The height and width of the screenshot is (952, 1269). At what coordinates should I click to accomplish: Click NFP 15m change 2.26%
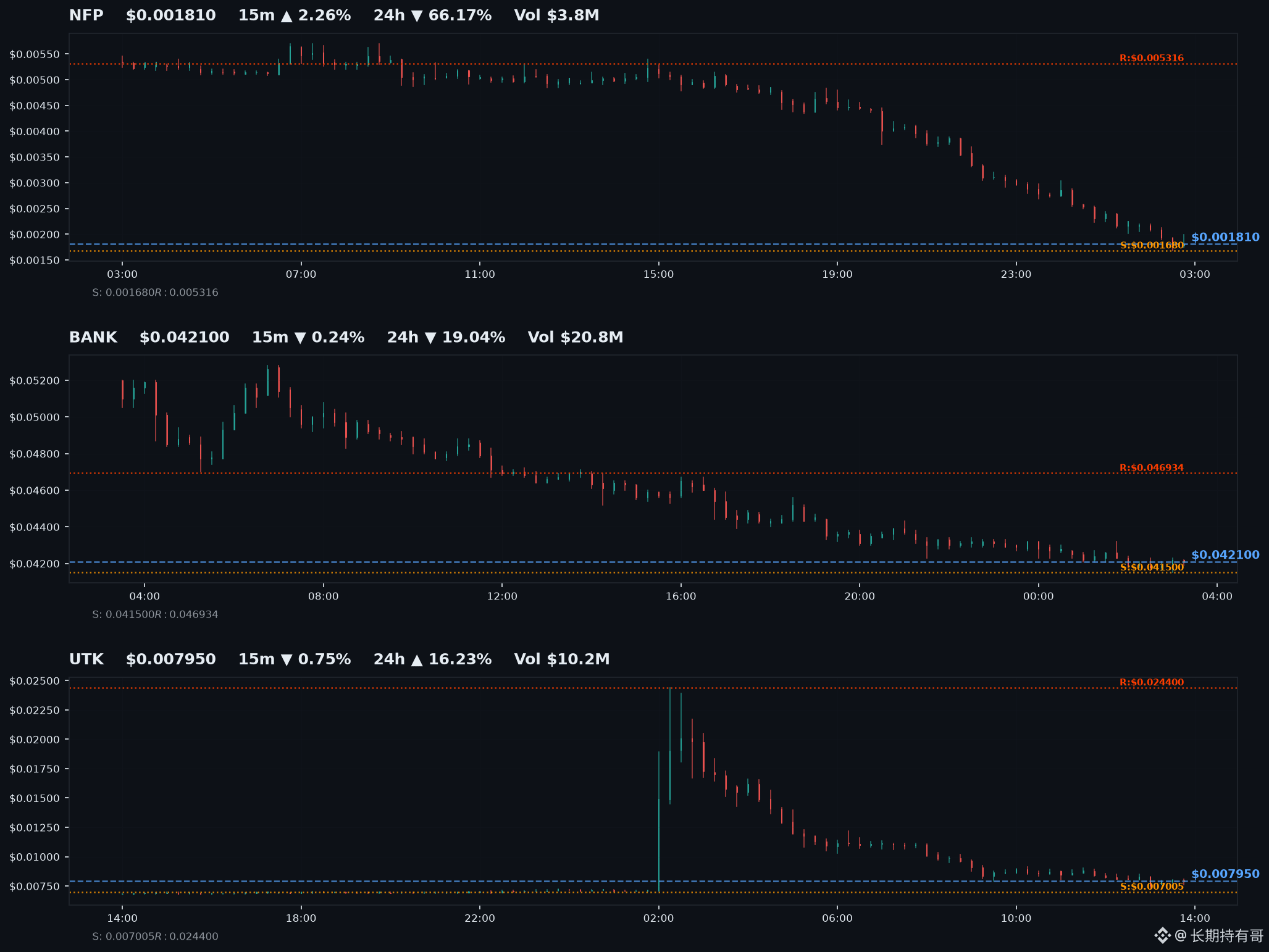pyautogui.click(x=295, y=15)
